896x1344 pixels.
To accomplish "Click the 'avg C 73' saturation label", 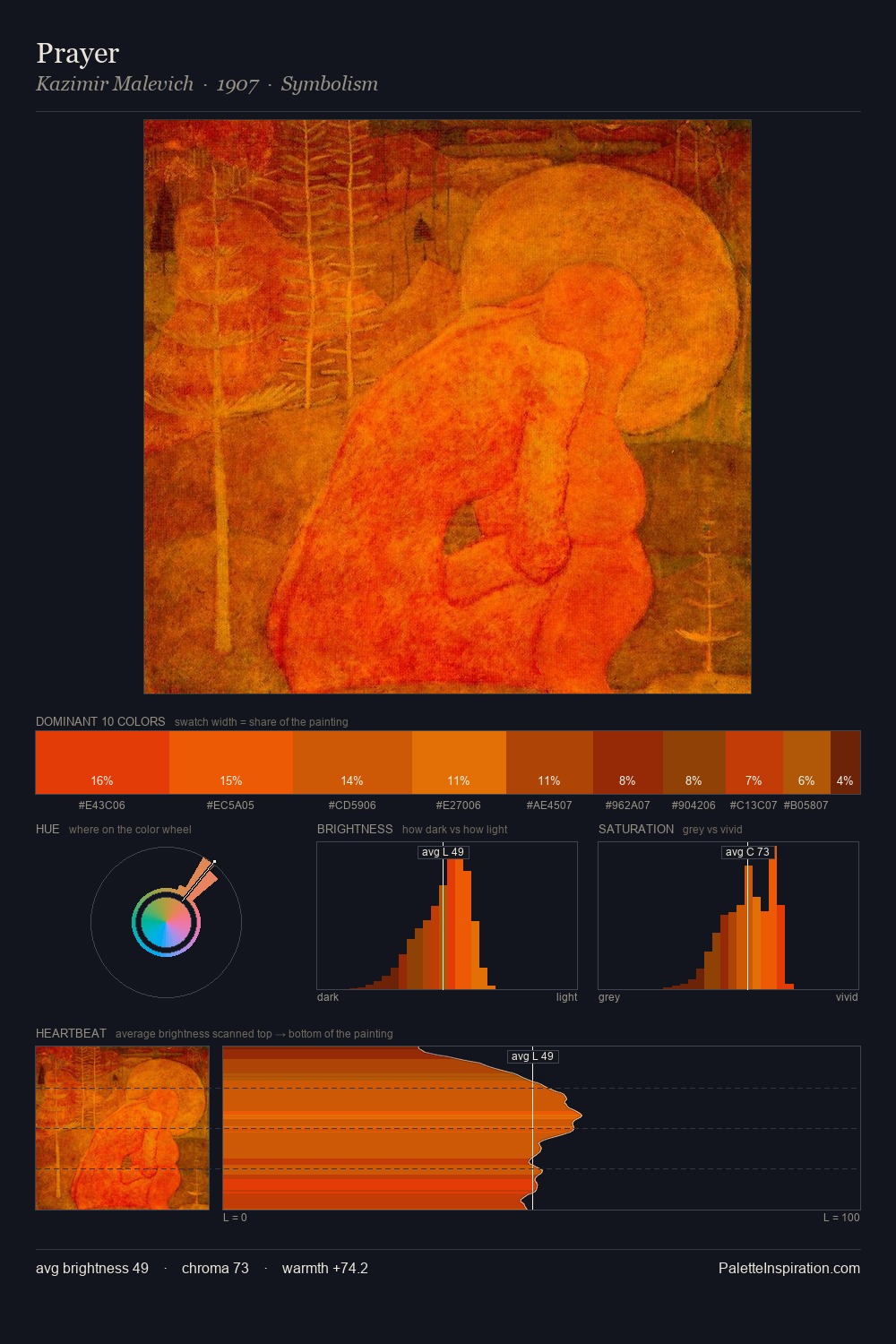I will click(x=747, y=852).
